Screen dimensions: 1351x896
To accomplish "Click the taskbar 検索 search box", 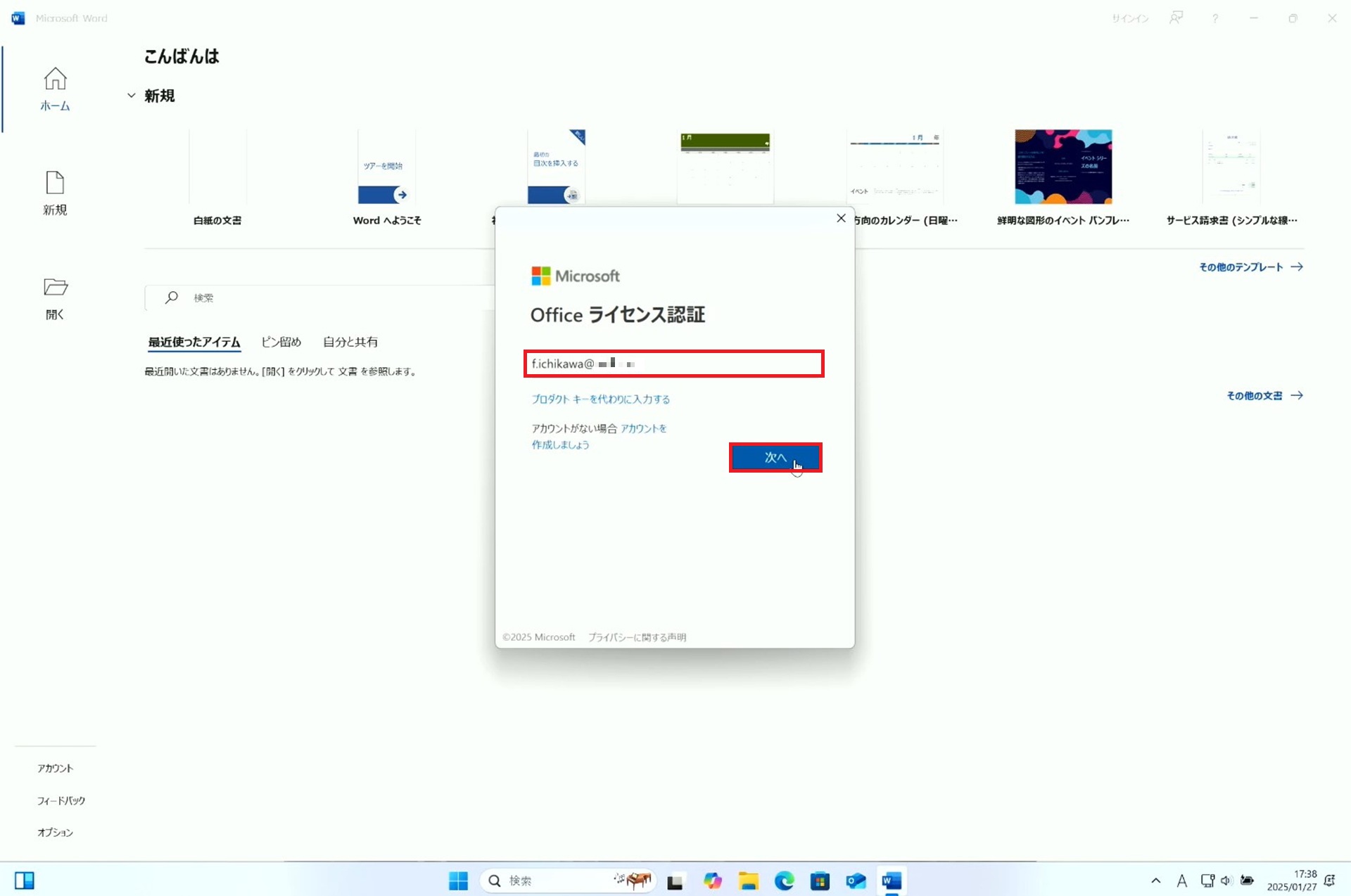I will 569,881.
